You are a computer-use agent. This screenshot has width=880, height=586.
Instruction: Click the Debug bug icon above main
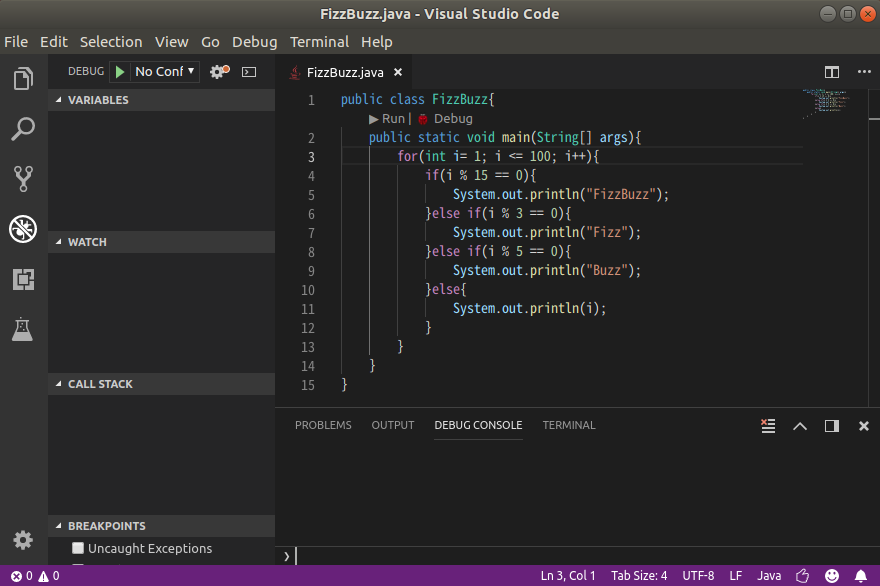423,119
